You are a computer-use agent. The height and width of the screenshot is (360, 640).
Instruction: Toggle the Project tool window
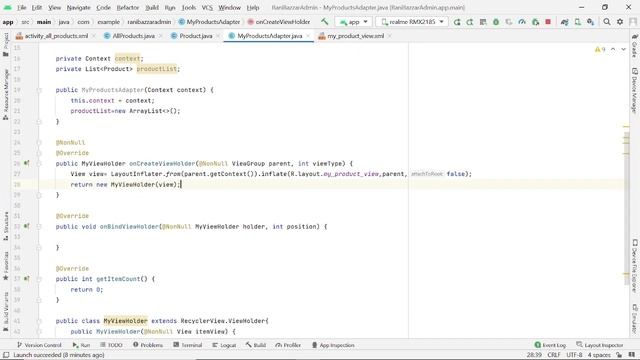pos(6,44)
